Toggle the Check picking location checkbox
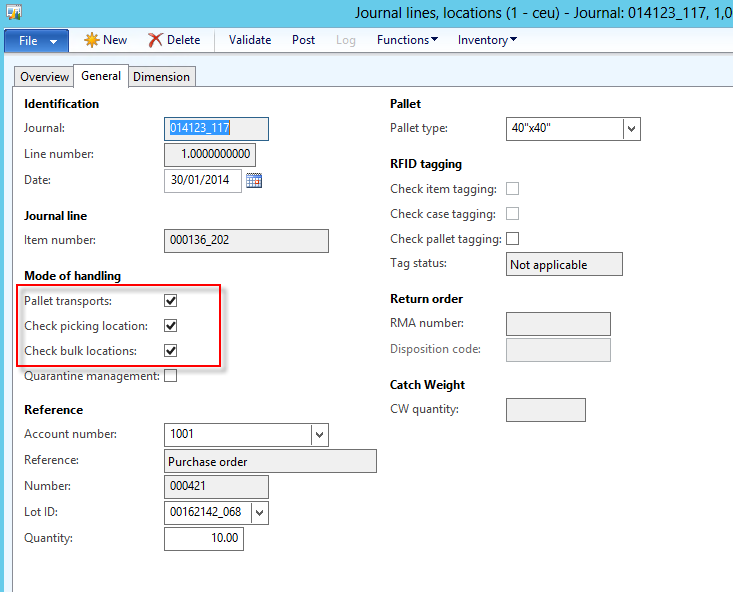This screenshot has height=592, width=733. (171, 326)
